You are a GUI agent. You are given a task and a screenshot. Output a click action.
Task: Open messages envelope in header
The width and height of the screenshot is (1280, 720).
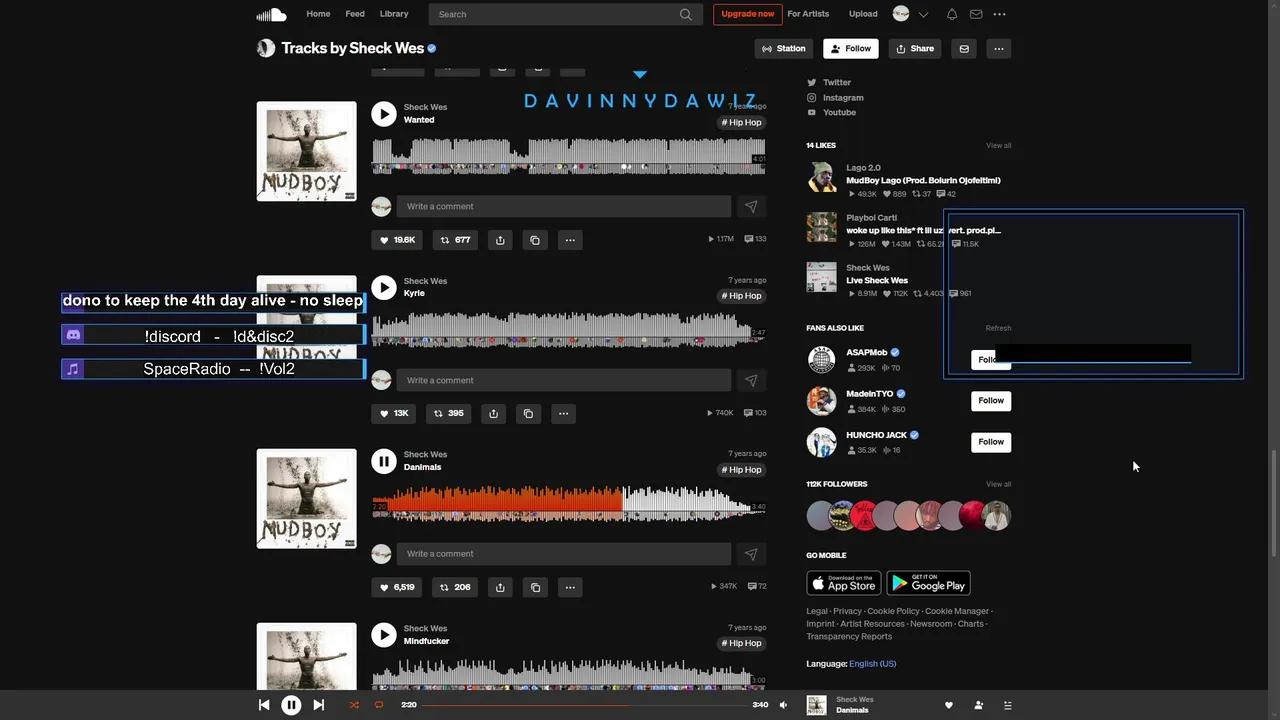976,14
